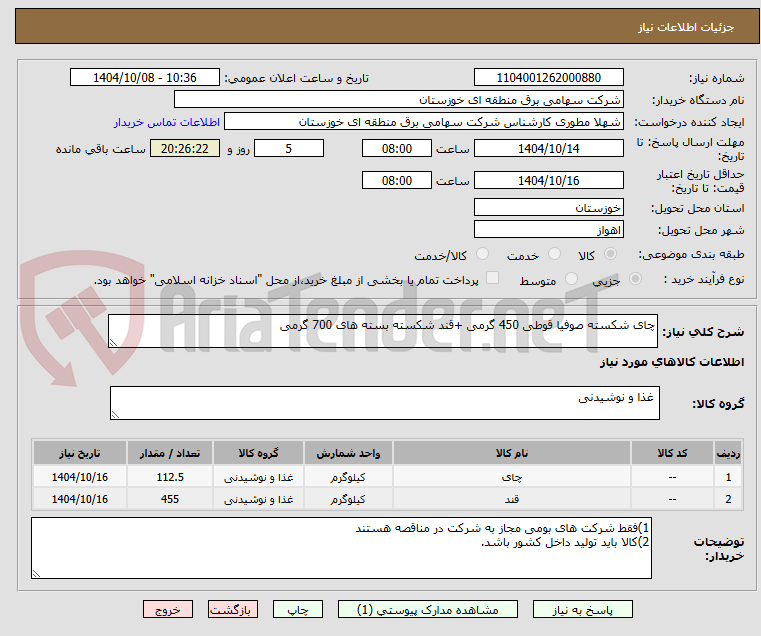
Task: Select the جزیی purchase type radio
Action: tap(635, 279)
